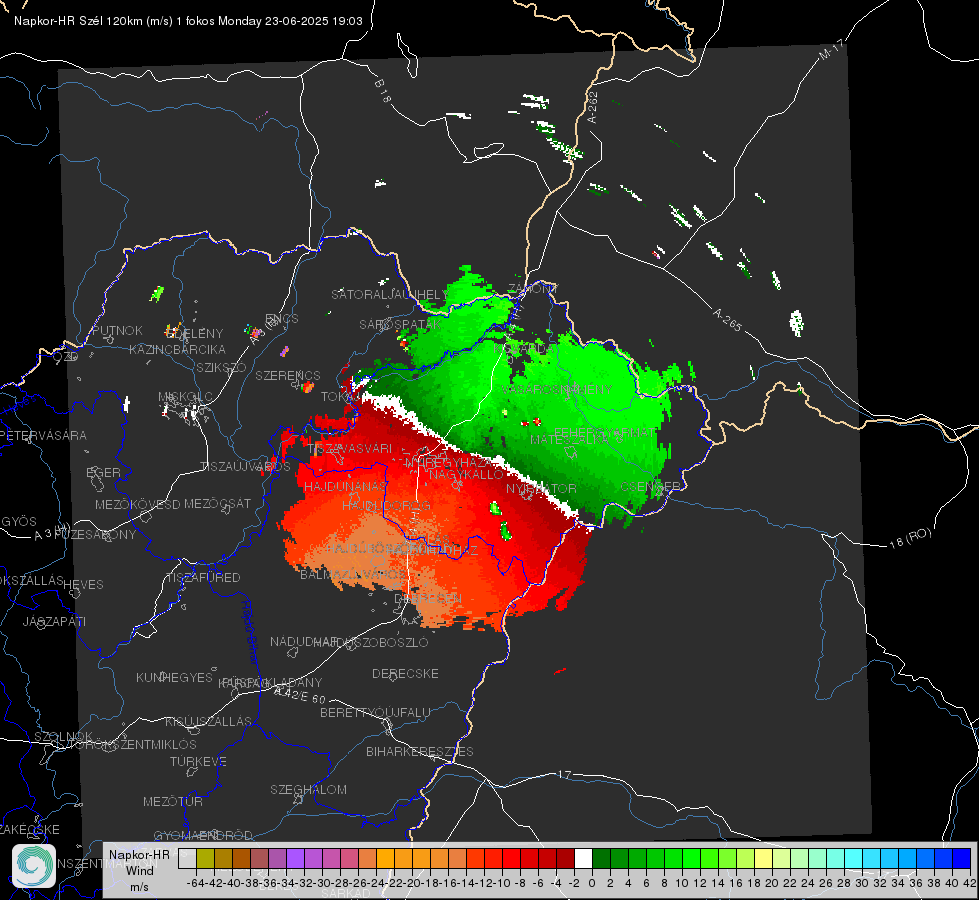
Task: Click the MÁTÉSZALKA label
Action: (x=569, y=439)
